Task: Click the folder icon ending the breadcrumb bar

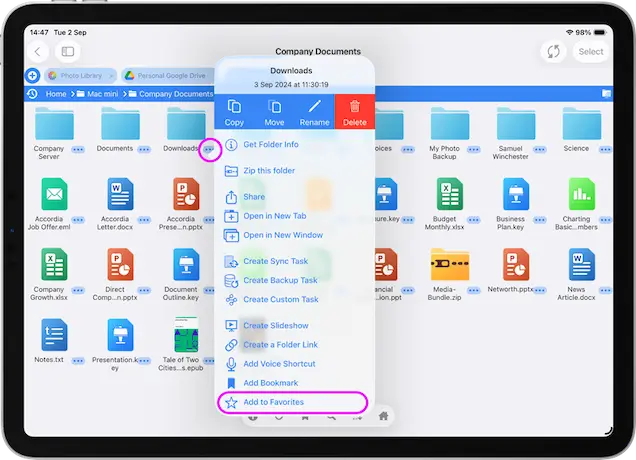Action: click(605, 94)
